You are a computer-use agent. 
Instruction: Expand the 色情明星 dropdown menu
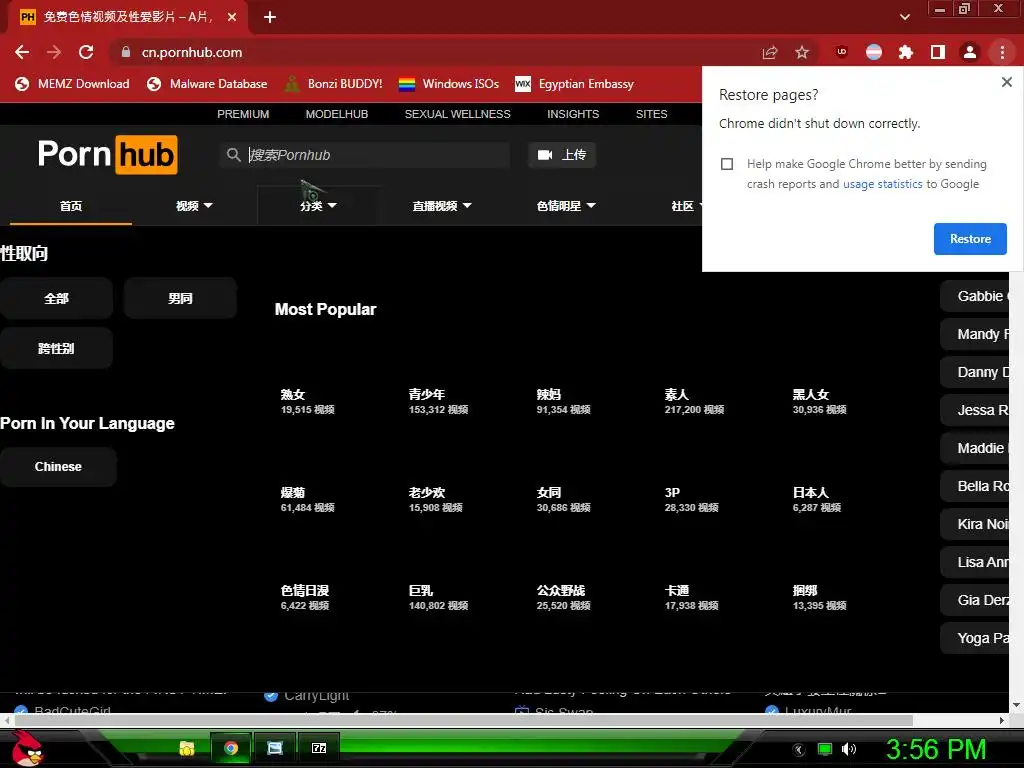[x=566, y=206]
